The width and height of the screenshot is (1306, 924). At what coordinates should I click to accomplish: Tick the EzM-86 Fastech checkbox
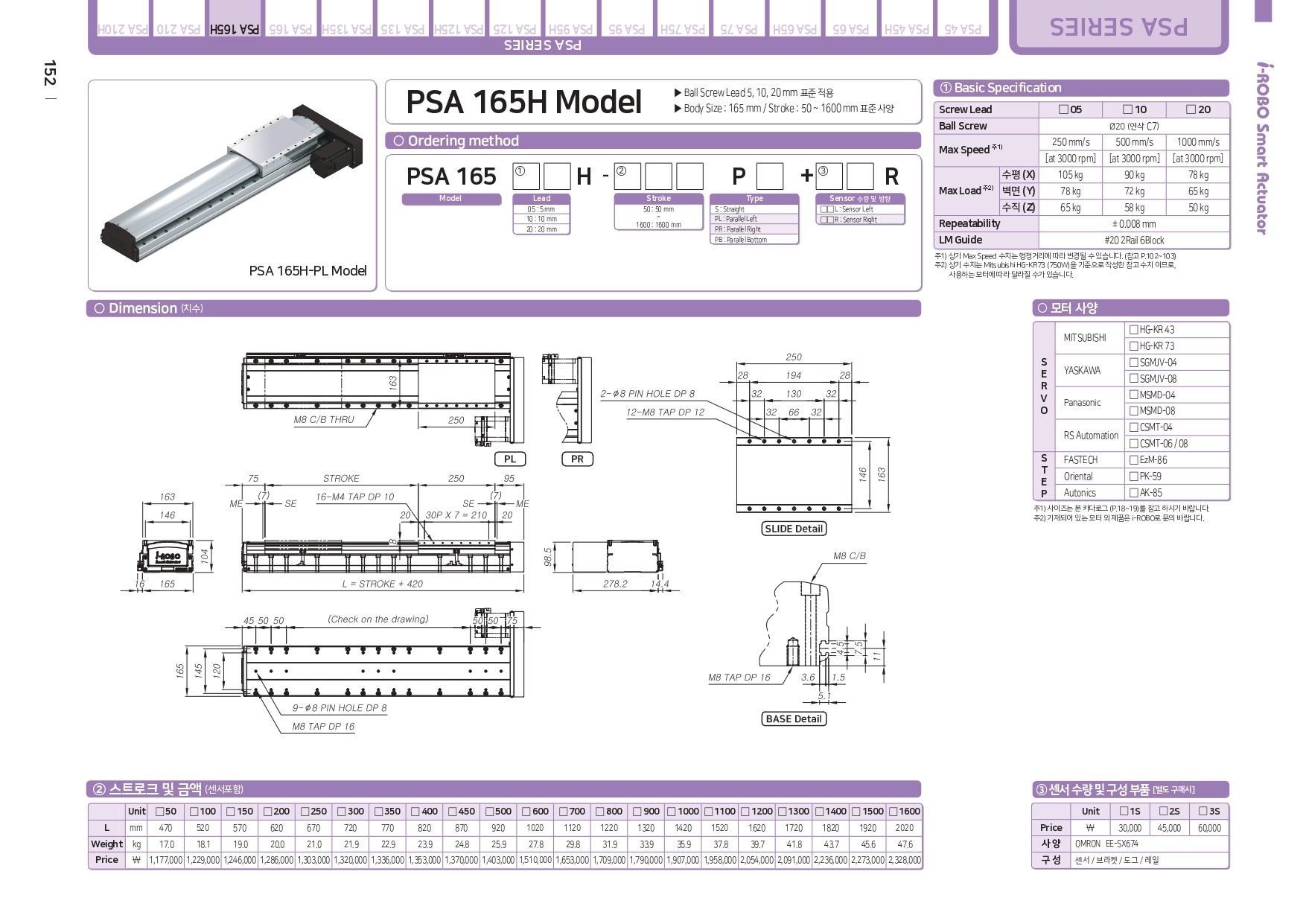[x=1133, y=460]
